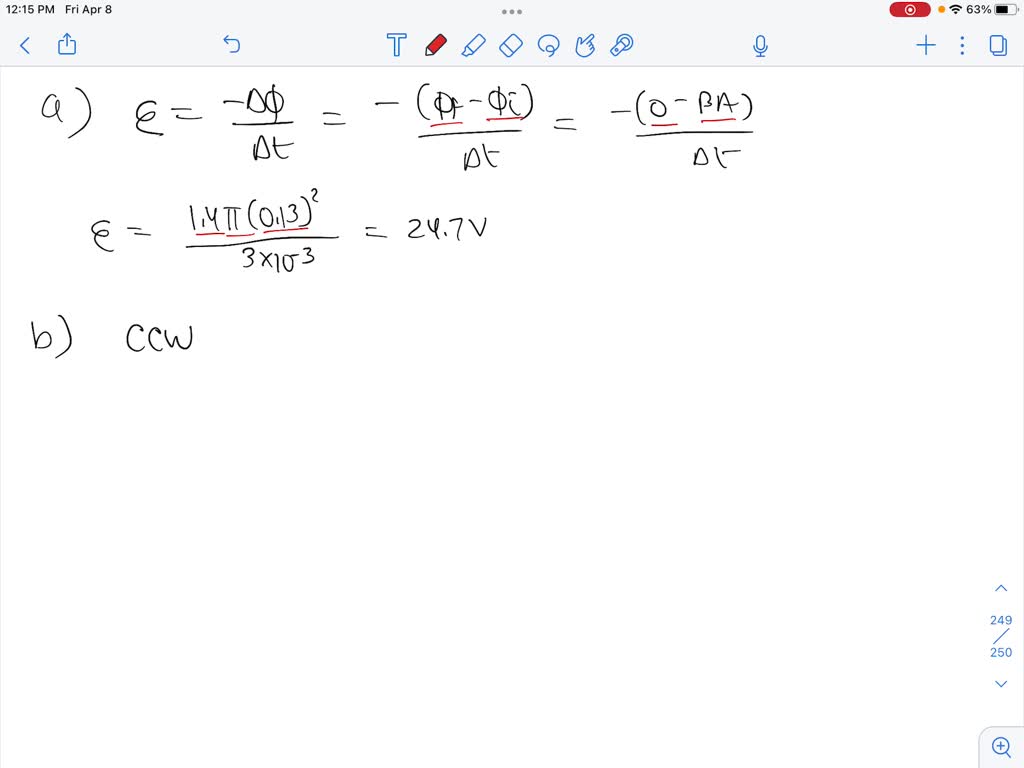Choose the Highlighter tool
The image size is (1024, 768).
[x=474, y=45]
